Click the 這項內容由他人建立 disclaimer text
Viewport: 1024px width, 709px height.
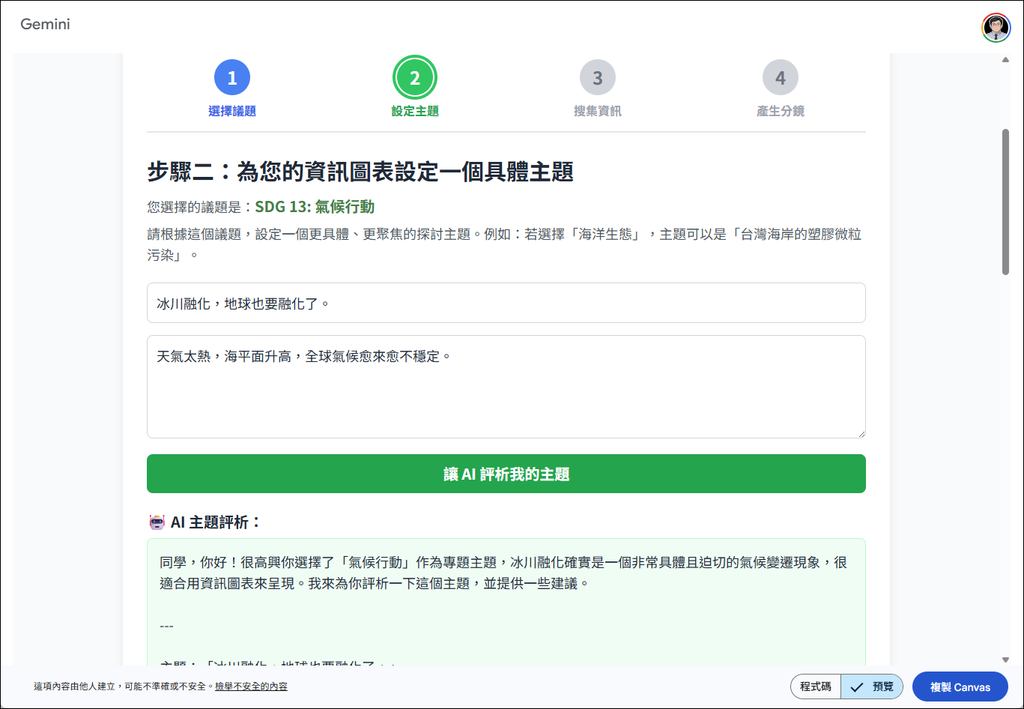pyautogui.click(x=124, y=686)
